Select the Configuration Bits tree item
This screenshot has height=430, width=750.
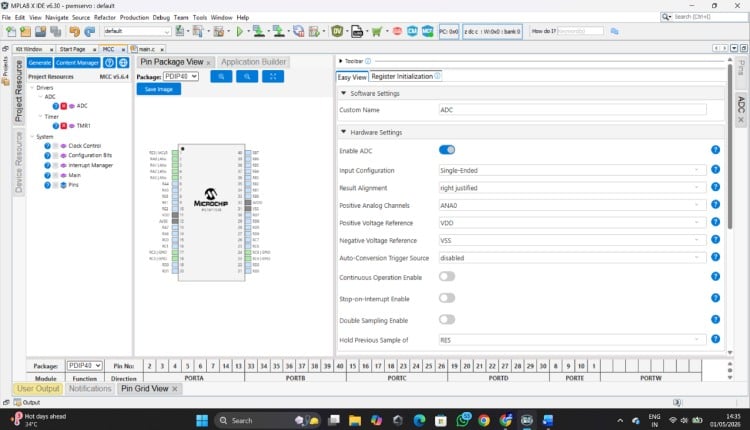[90, 155]
